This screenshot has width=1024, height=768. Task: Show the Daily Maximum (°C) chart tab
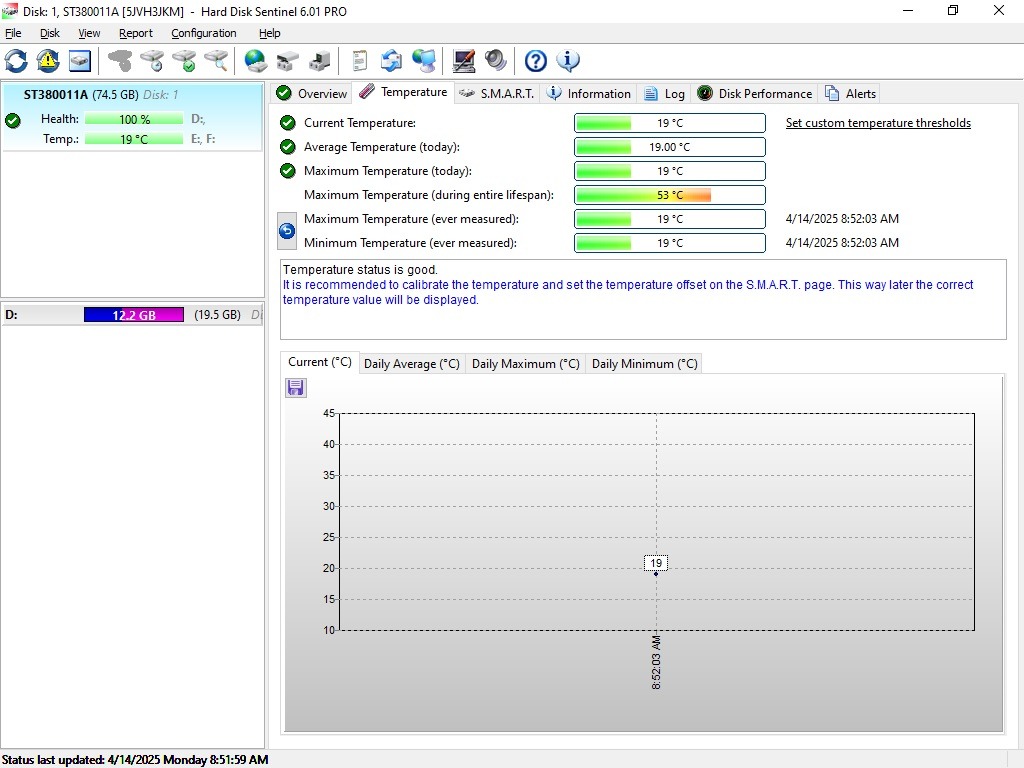click(x=525, y=364)
